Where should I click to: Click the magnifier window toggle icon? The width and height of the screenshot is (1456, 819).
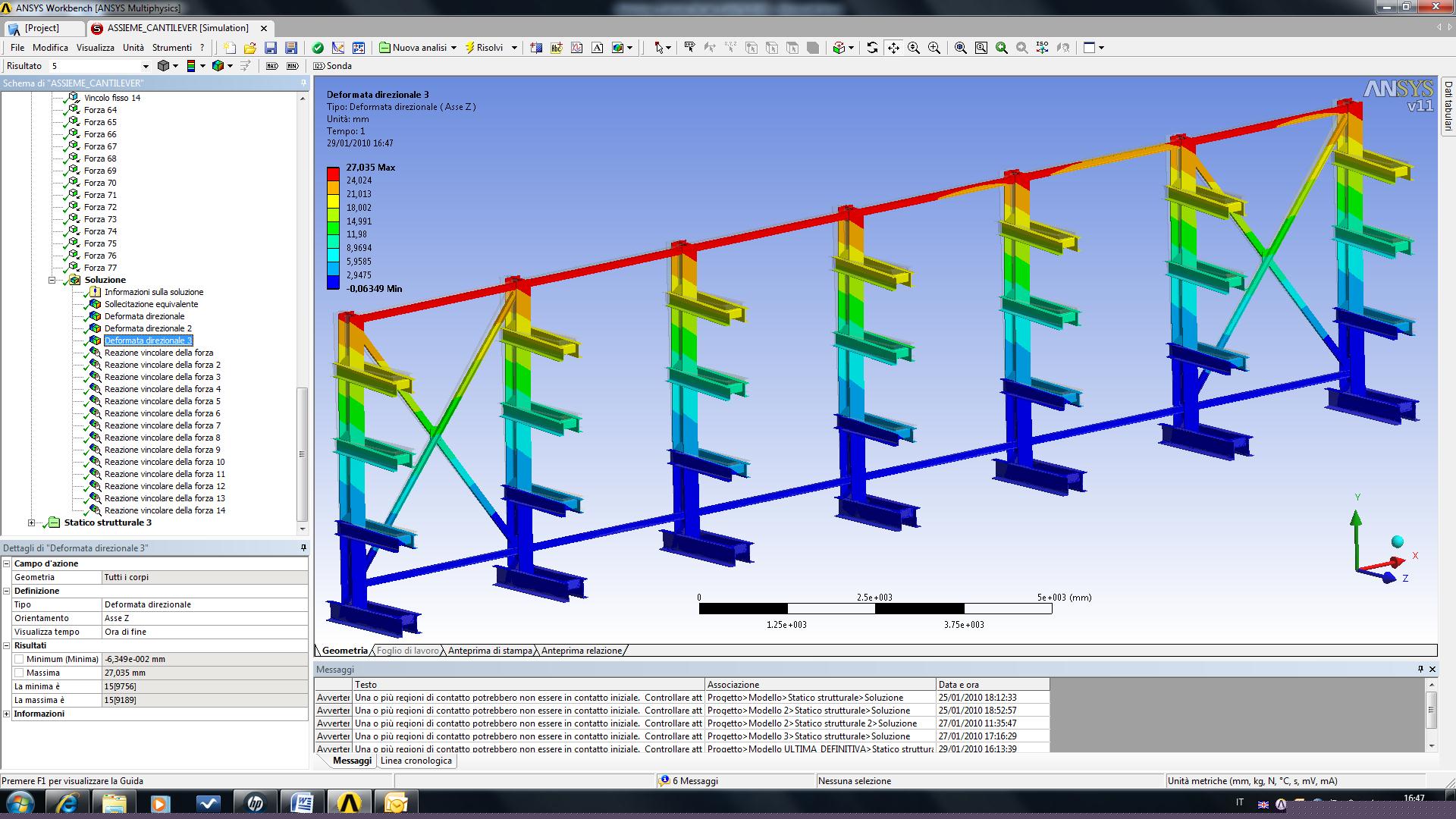click(981, 48)
